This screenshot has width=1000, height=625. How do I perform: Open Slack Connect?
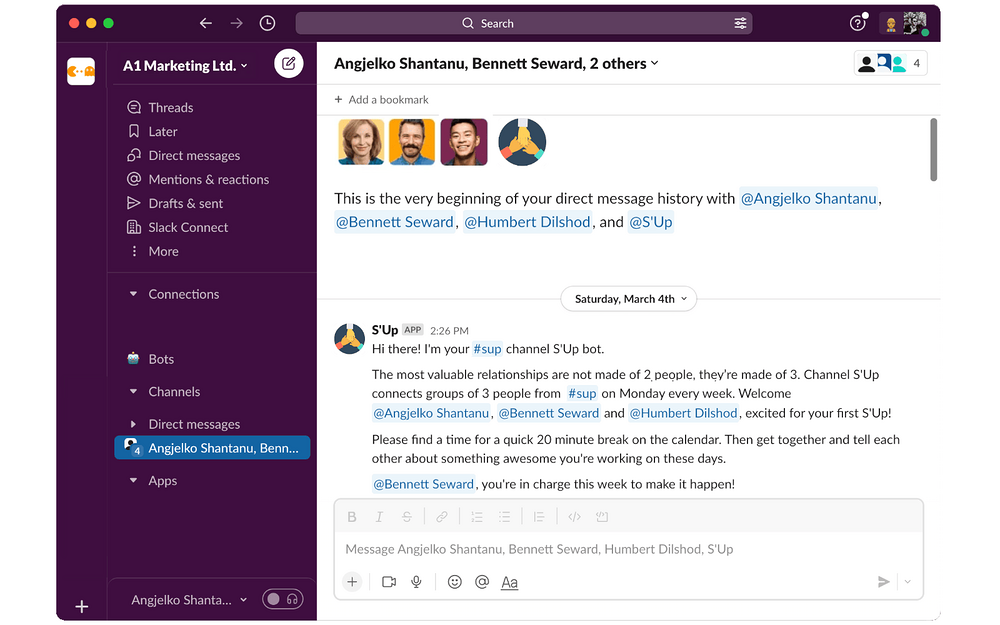[x=188, y=228]
